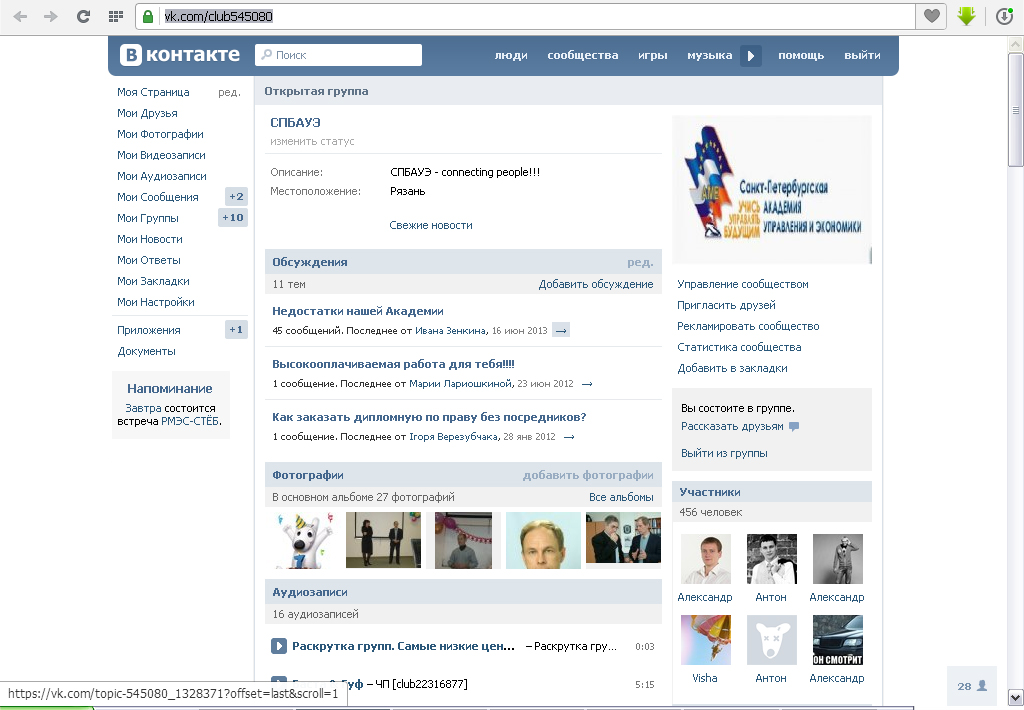Click the +2 messages counter badge
Image resolution: width=1024 pixels, height=710 pixels.
(x=236, y=197)
